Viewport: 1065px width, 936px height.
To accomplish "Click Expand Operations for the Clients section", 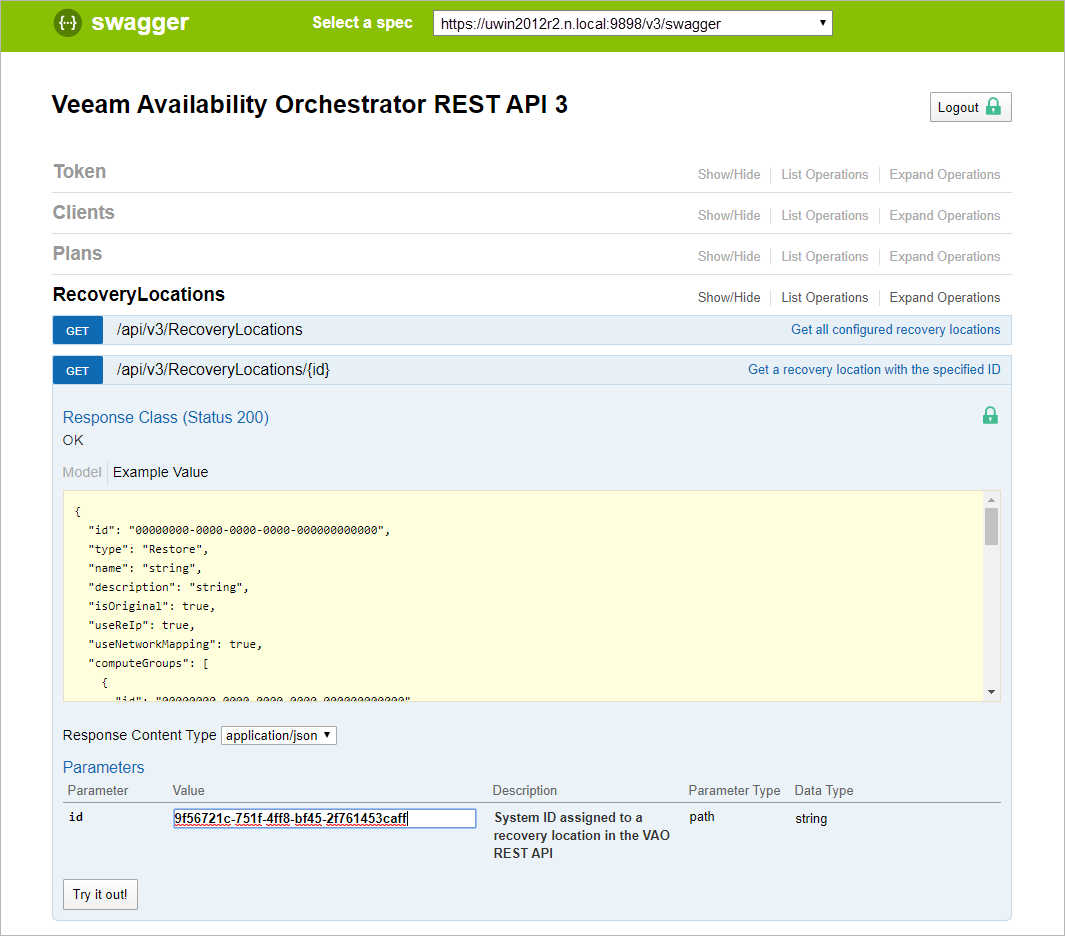I will [945, 215].
